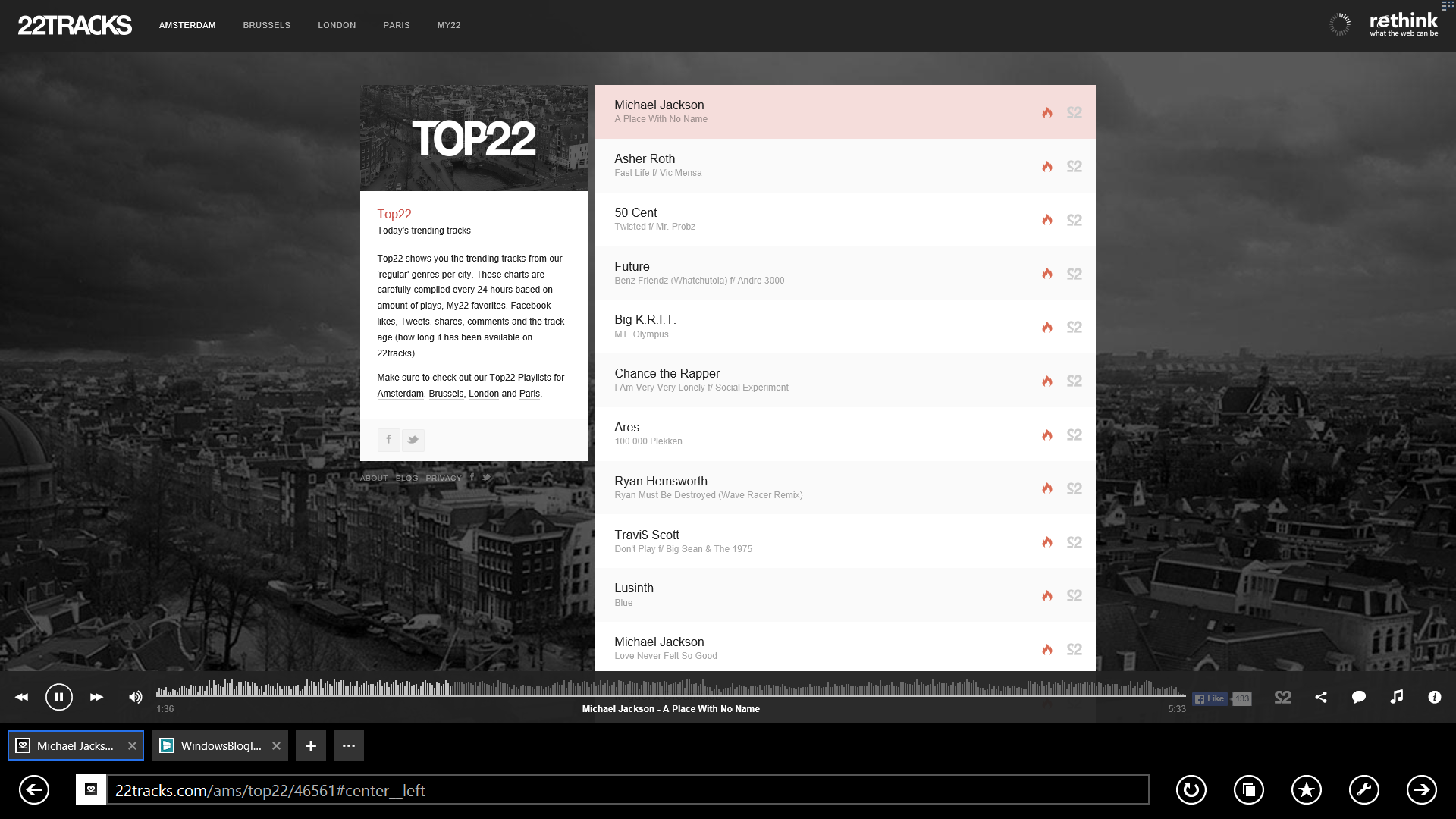The height and width of the screenshot is (819, 1456).
Task: Add Ryan Hemsworth track to My22
Action: coord(1075,488)
